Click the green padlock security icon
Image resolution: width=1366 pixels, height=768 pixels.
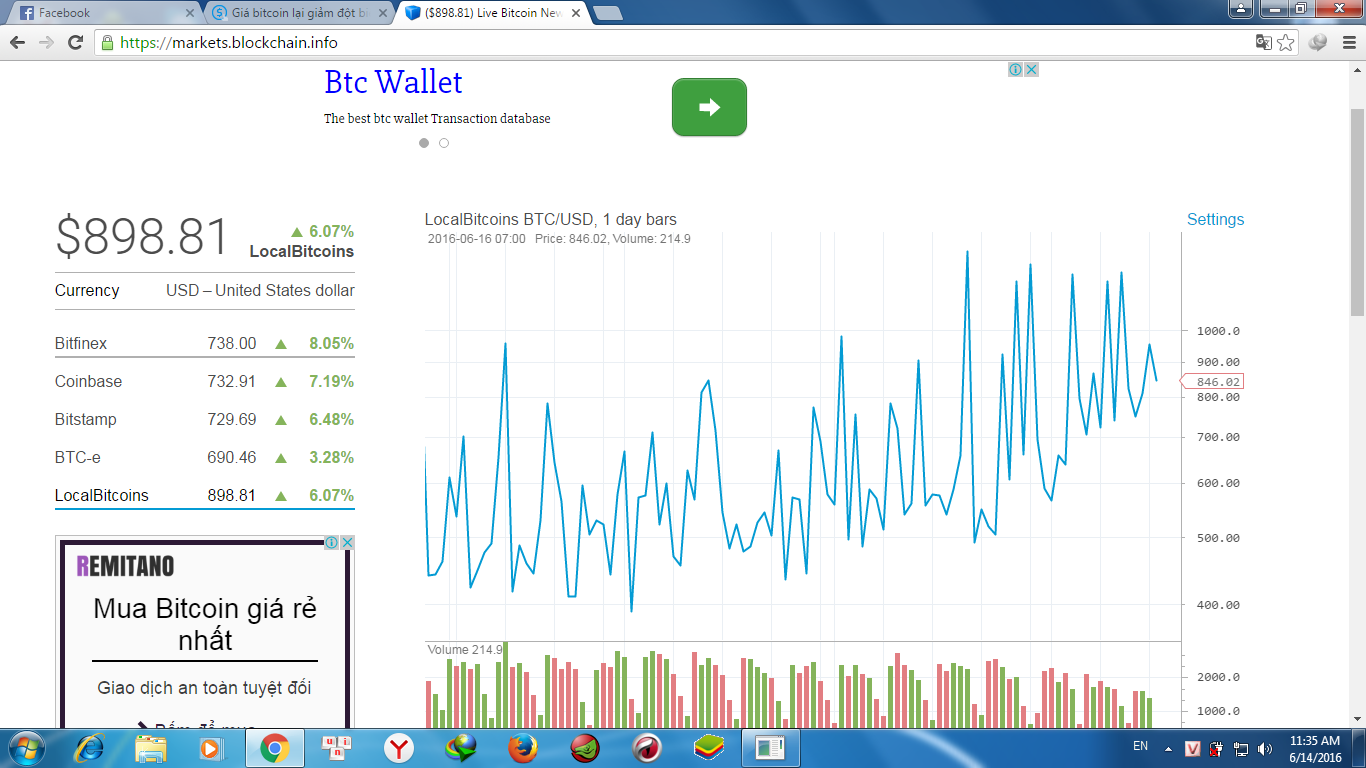pos(107,43)
